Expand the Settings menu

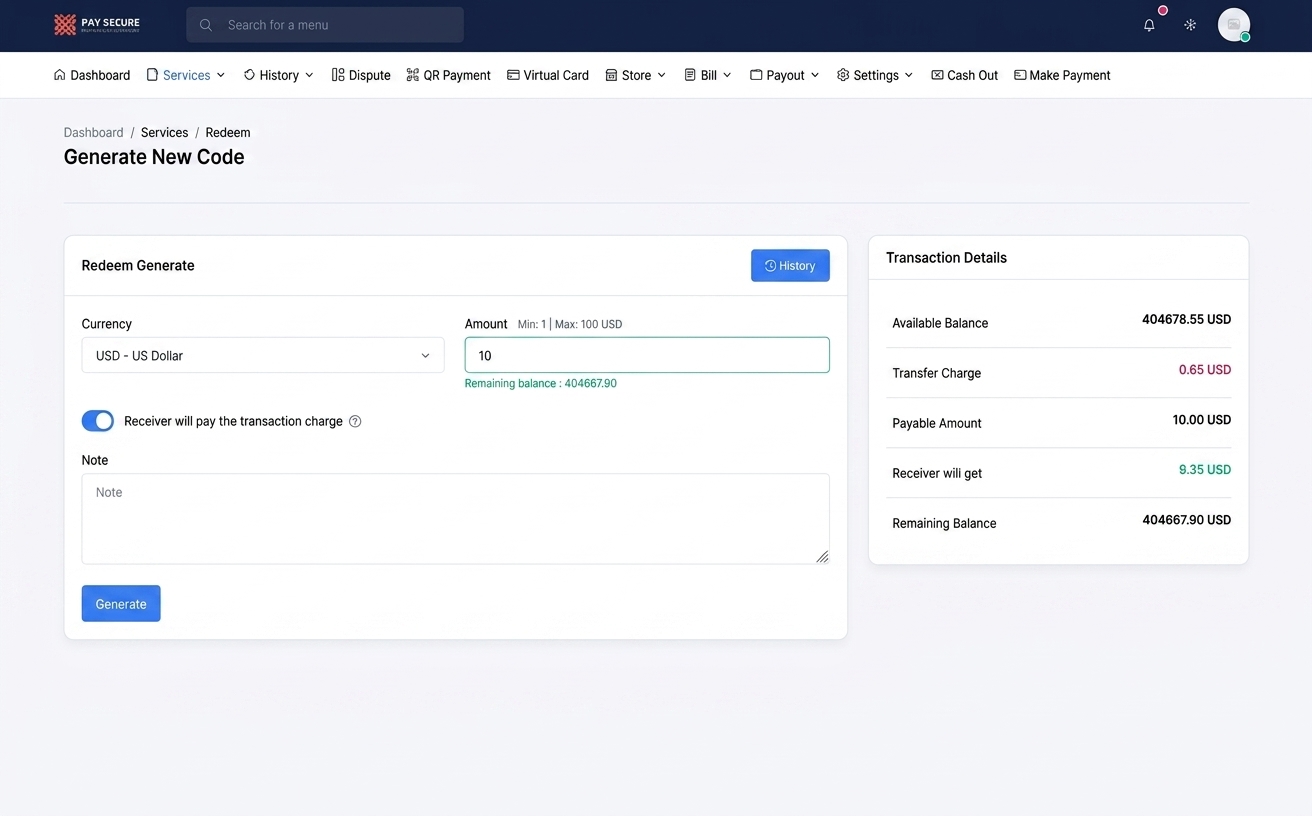875,75
